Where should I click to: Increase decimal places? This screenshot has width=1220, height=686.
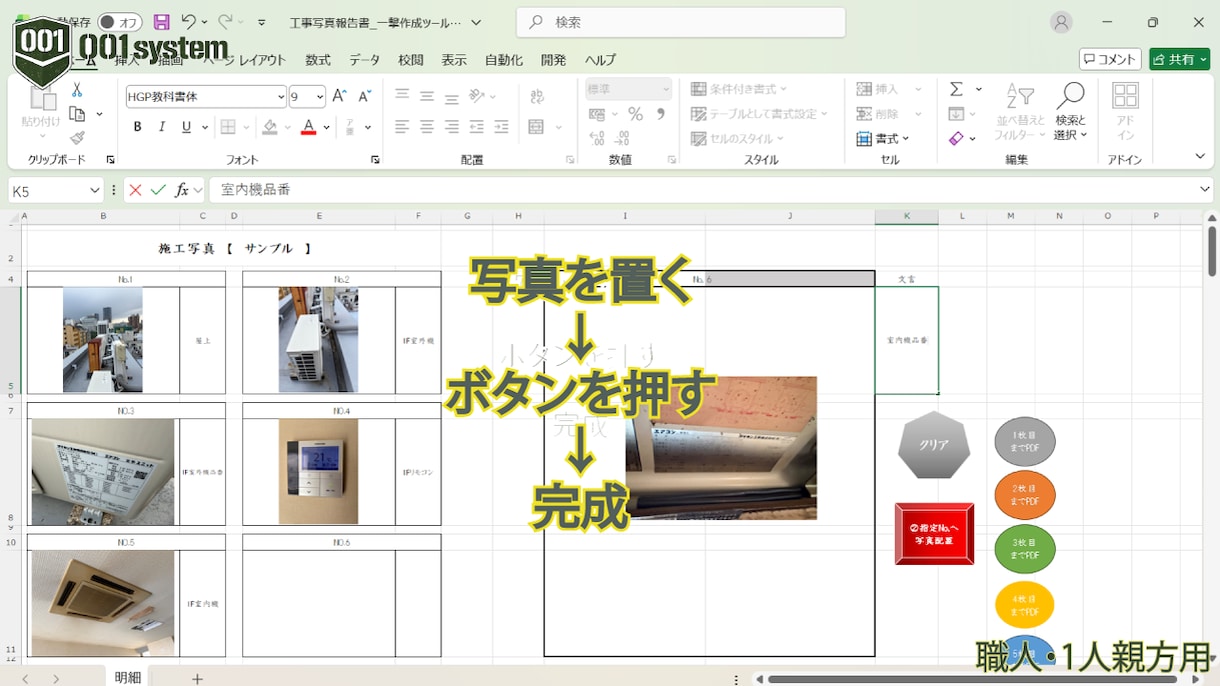pos(597,139)
